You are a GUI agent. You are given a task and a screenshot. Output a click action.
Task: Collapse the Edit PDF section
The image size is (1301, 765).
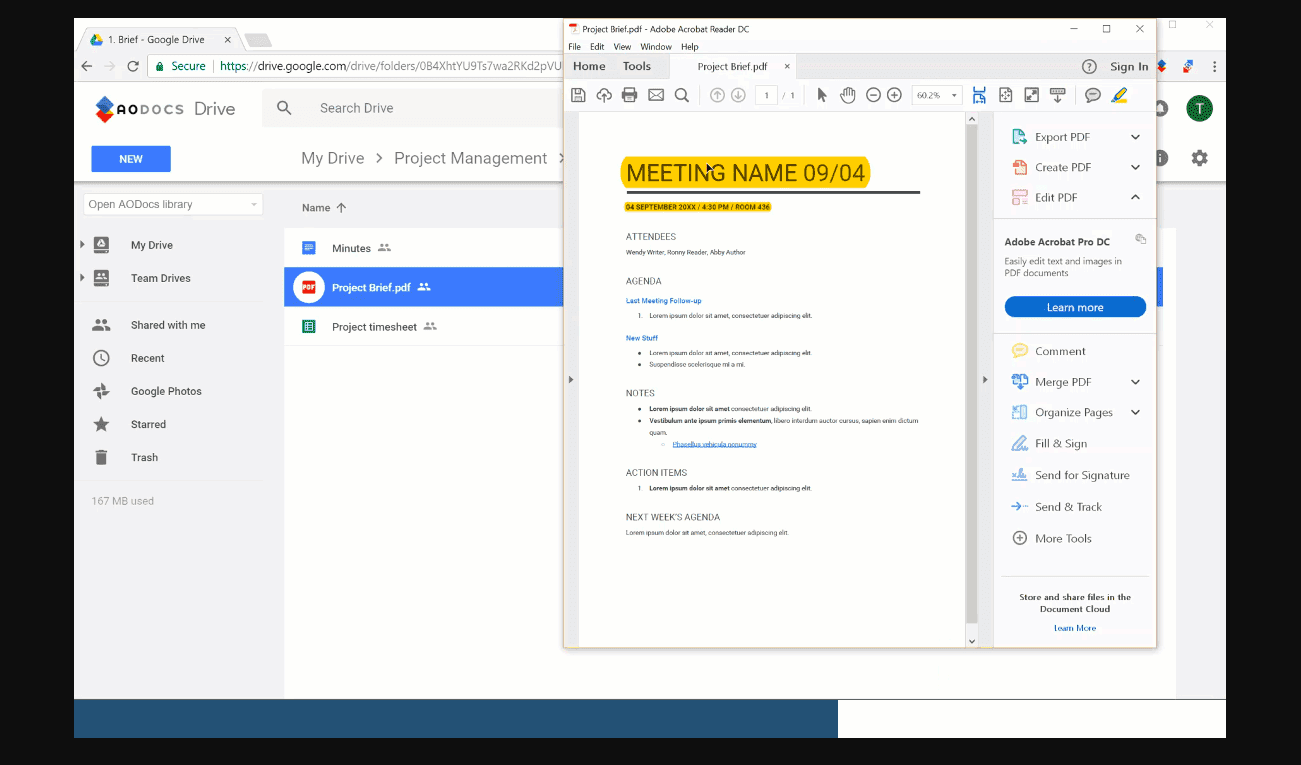click(x=1134, y=197)
